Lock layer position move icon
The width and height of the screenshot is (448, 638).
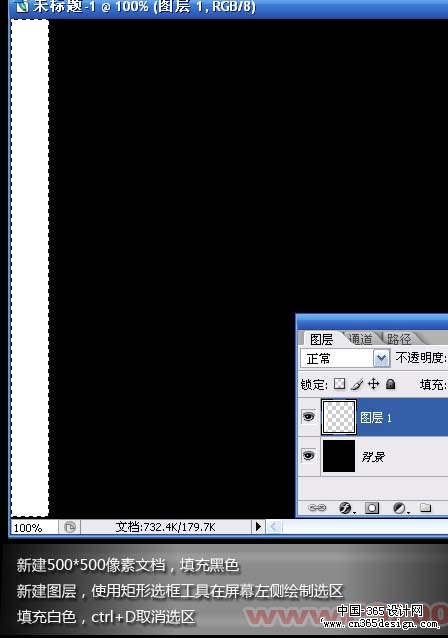pos(374,384)
